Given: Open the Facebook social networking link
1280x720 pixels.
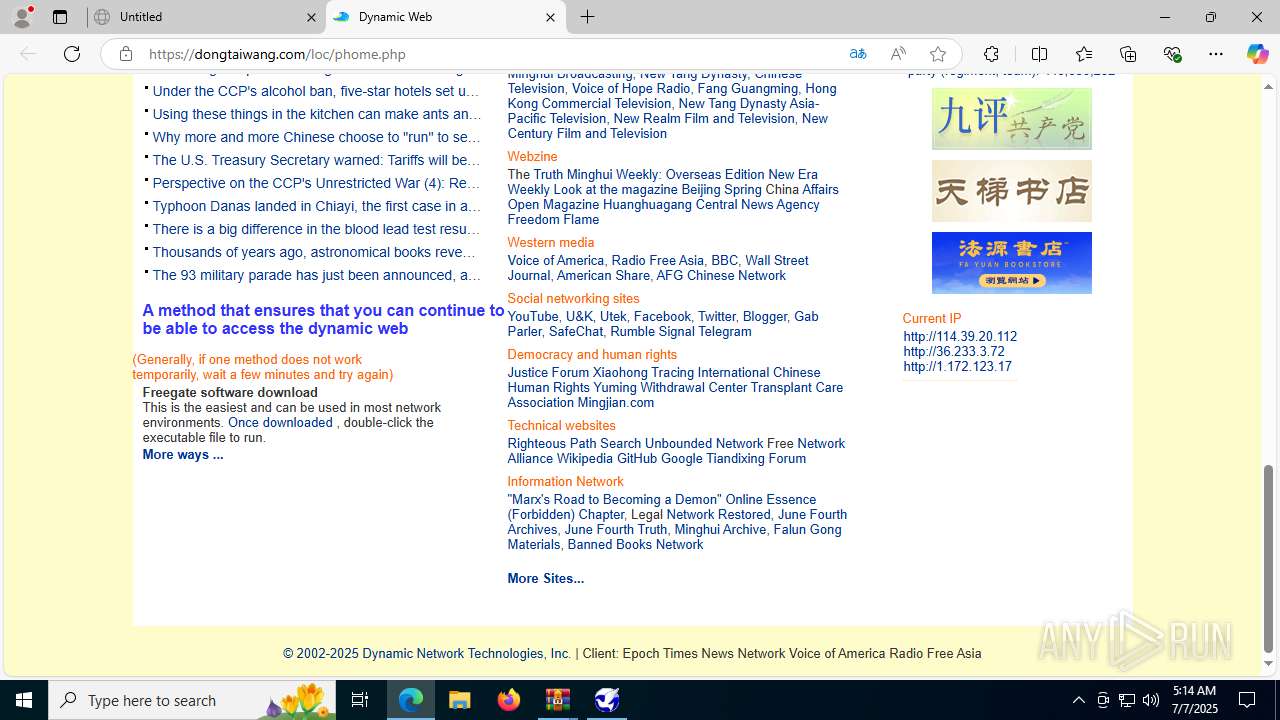Looking at the screenshot, I should [662, 317].
